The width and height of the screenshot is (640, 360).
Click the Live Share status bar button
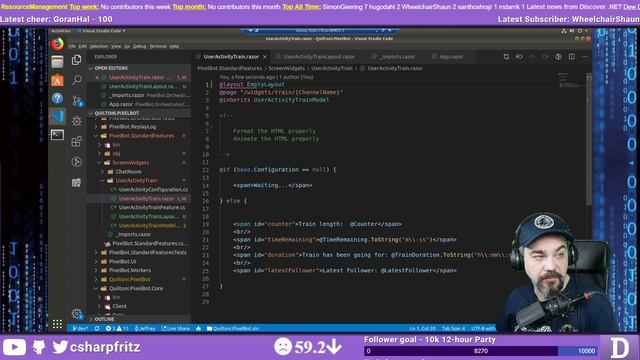point(176,328)
